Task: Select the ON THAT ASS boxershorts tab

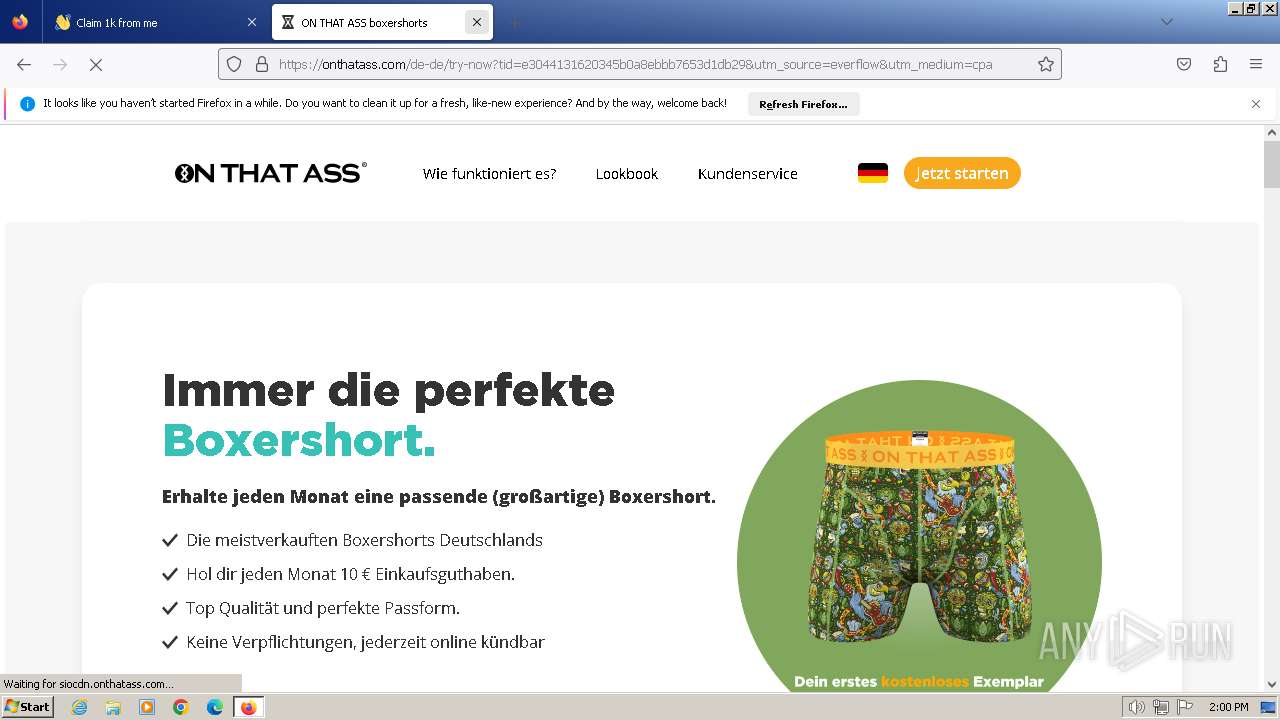Action: click(383, 22)
